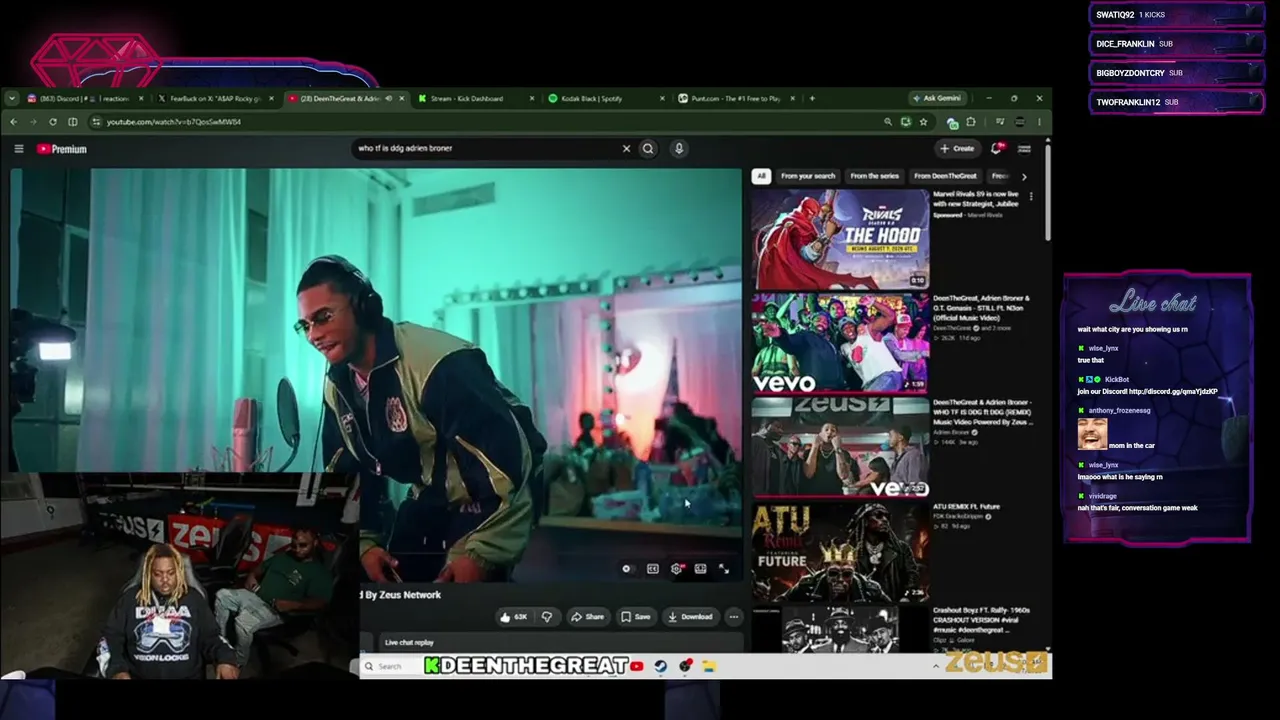Open the ATU Remix Ft. Future thumbnail

click(x=840, y=551)
